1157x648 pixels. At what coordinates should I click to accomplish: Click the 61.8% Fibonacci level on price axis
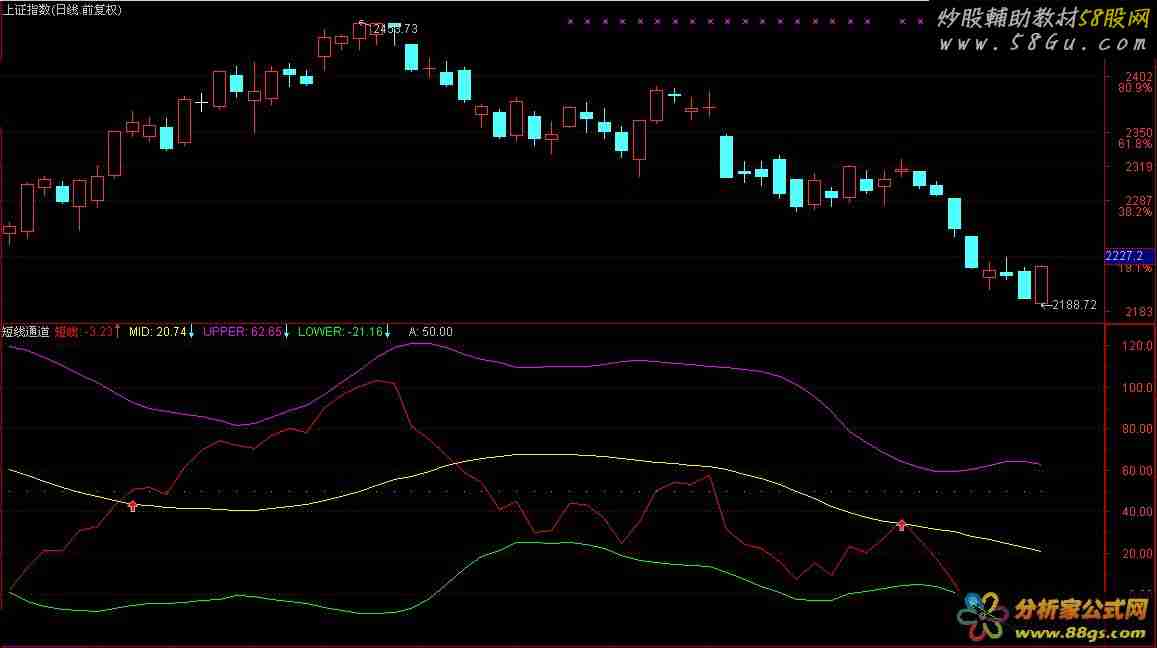pos(1134,144)
